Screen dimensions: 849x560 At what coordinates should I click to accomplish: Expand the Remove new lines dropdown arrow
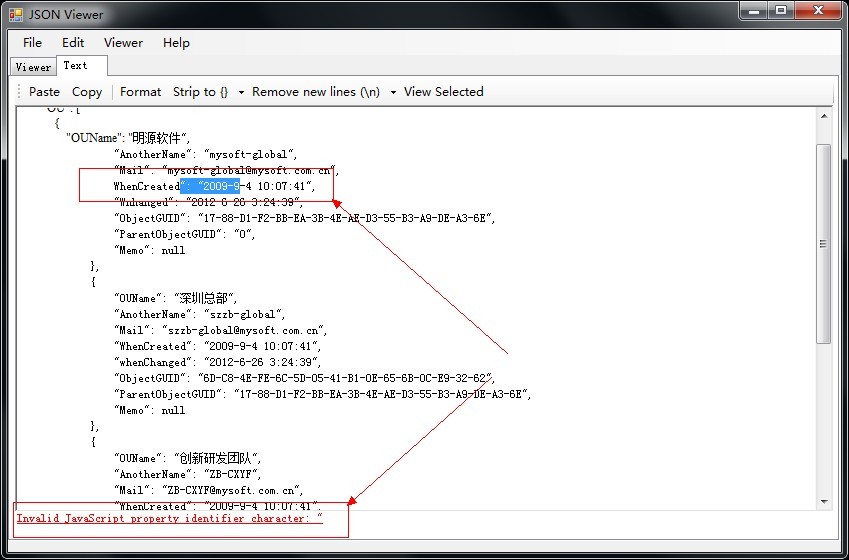click(x=394, y=92)
